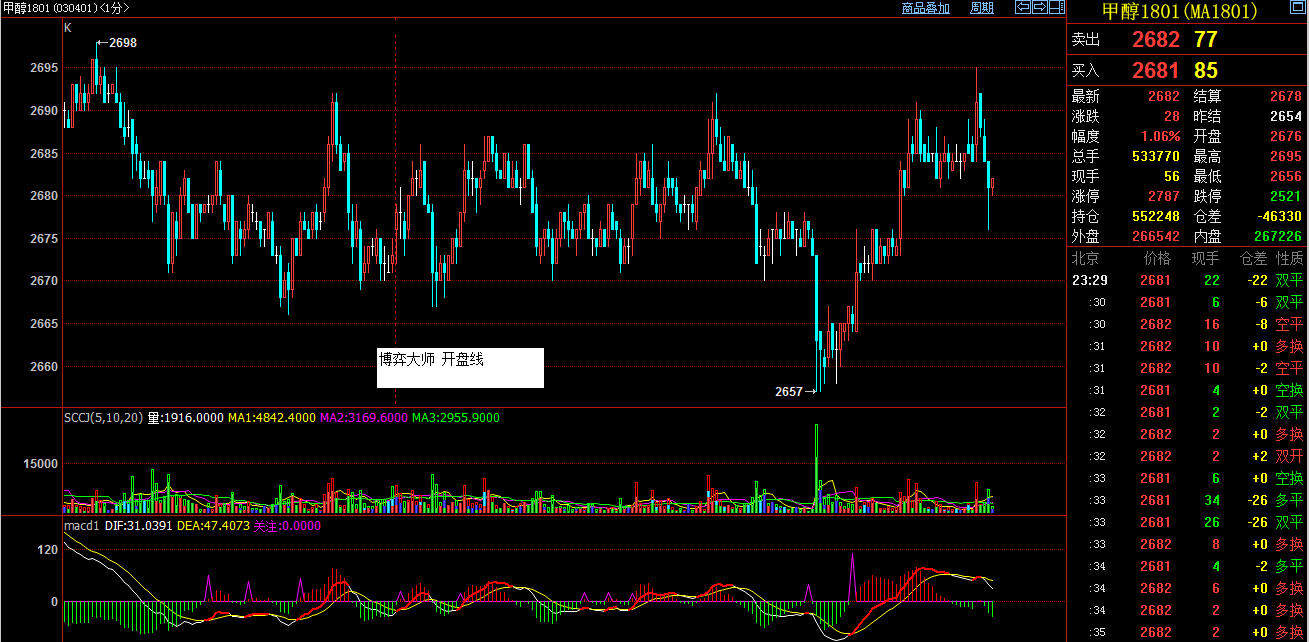Click the 性质 column header in tick list
1309x642 pixels.
[x=1289, y=259]
